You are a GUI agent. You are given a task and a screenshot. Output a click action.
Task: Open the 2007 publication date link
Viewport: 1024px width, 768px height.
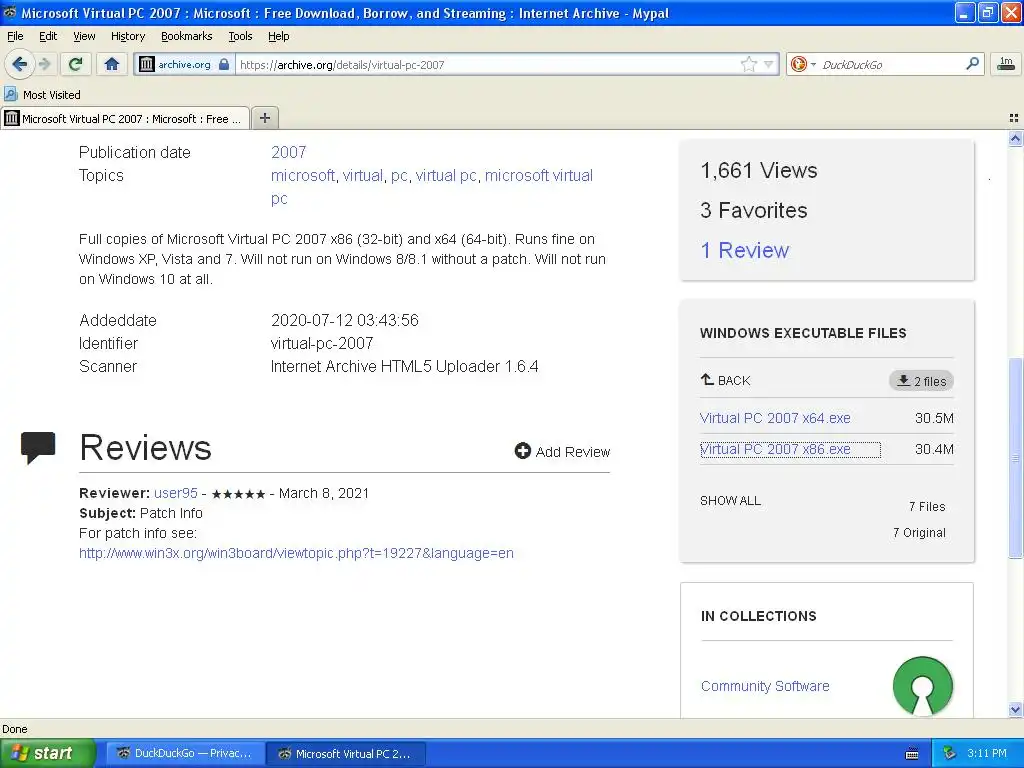[x=288, y=152]
